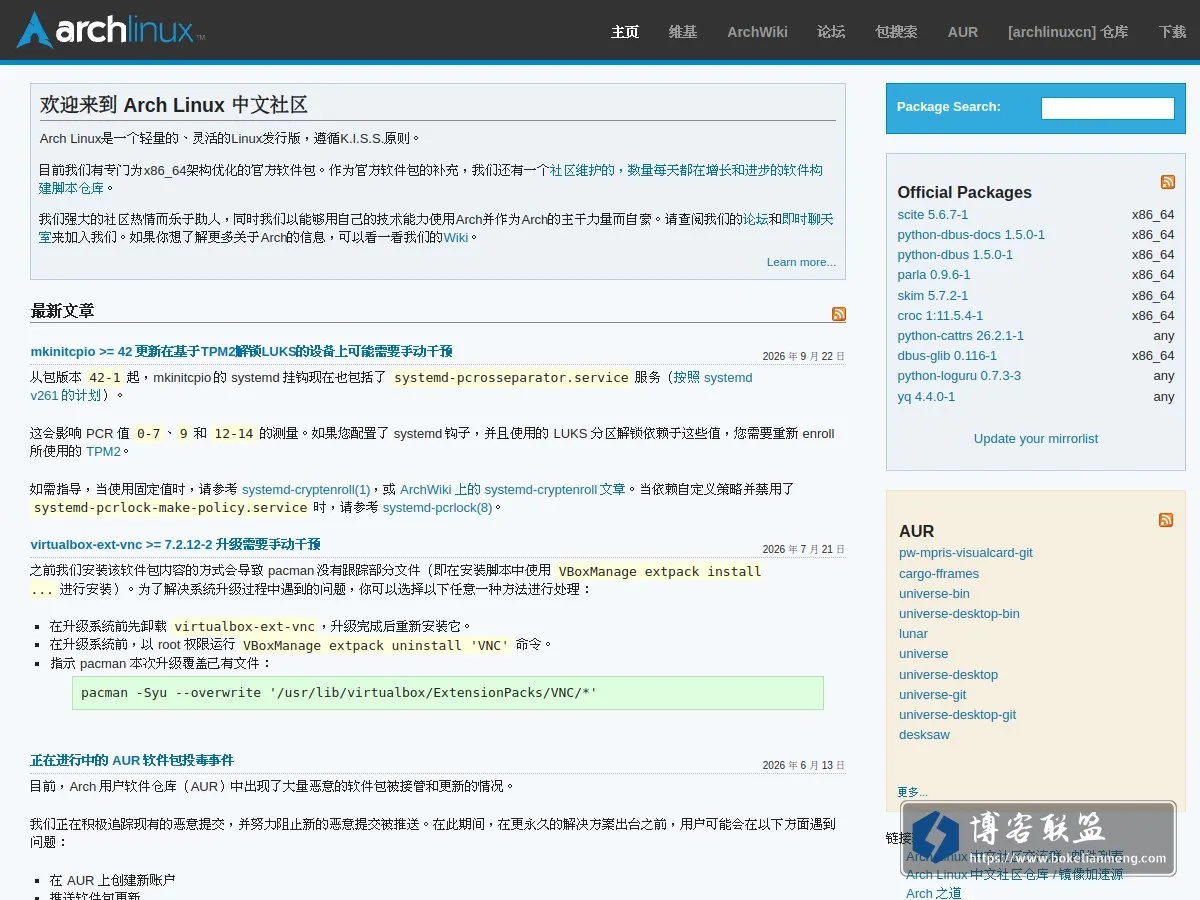The width and height of the screenshot is (1200, 900).
Task: Open AUR package universe-desktop
Action: pyautogui.click(x=948, y=675)
